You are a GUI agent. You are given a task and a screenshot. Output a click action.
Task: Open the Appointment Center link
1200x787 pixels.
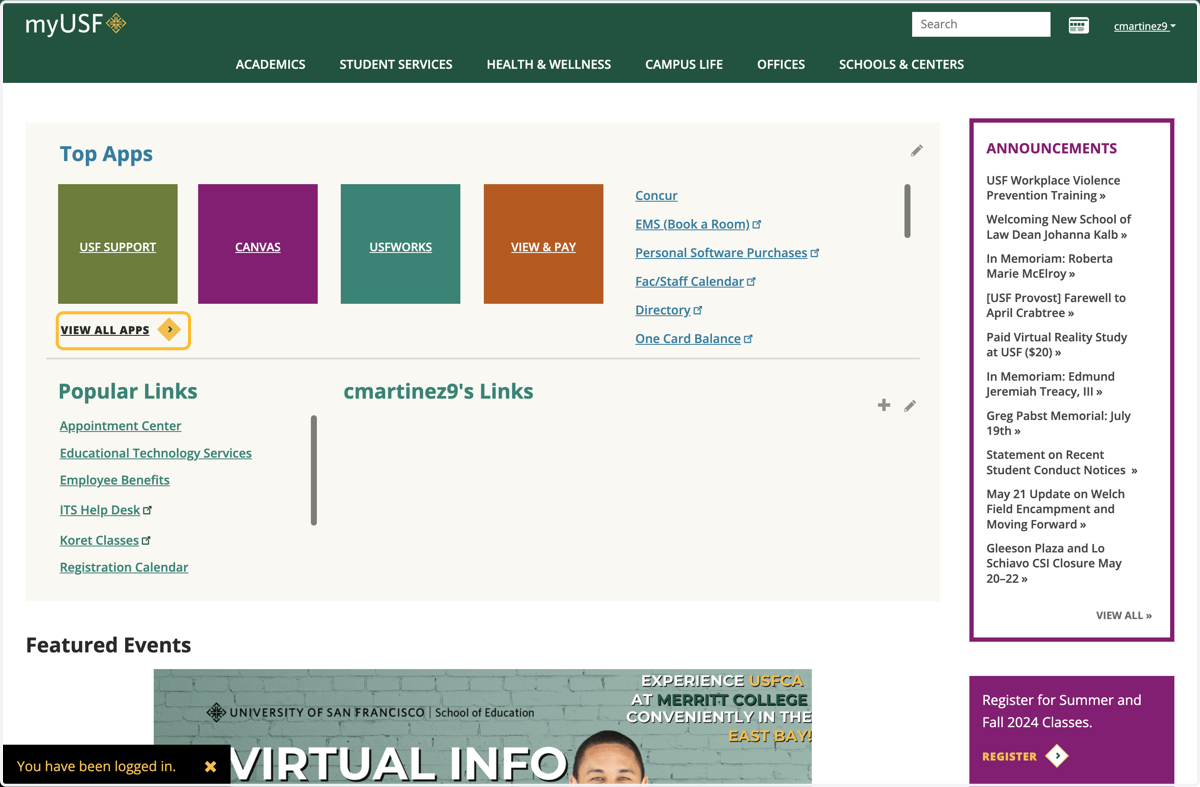click(120, 426)
